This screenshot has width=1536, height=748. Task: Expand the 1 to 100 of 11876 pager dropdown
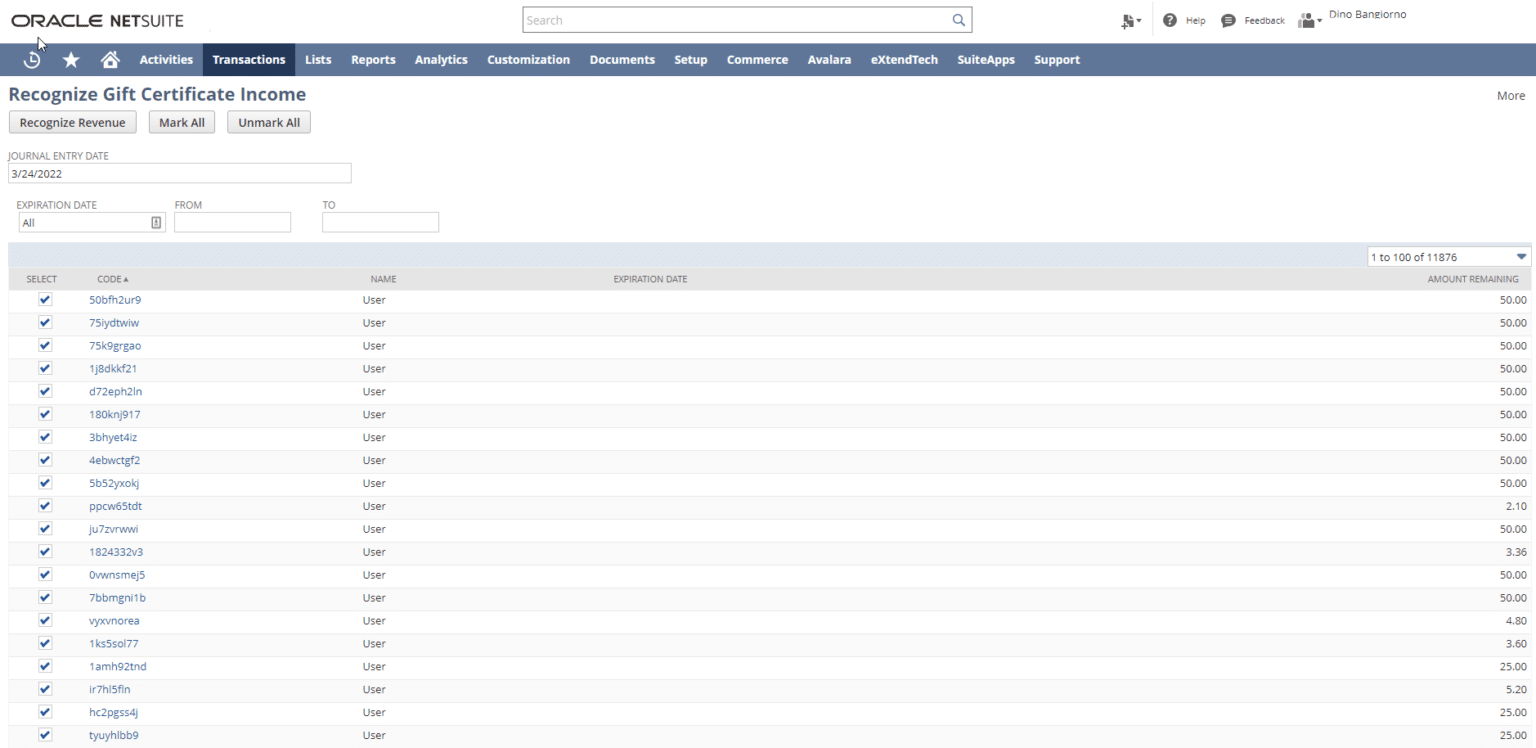pos(1520,256)
